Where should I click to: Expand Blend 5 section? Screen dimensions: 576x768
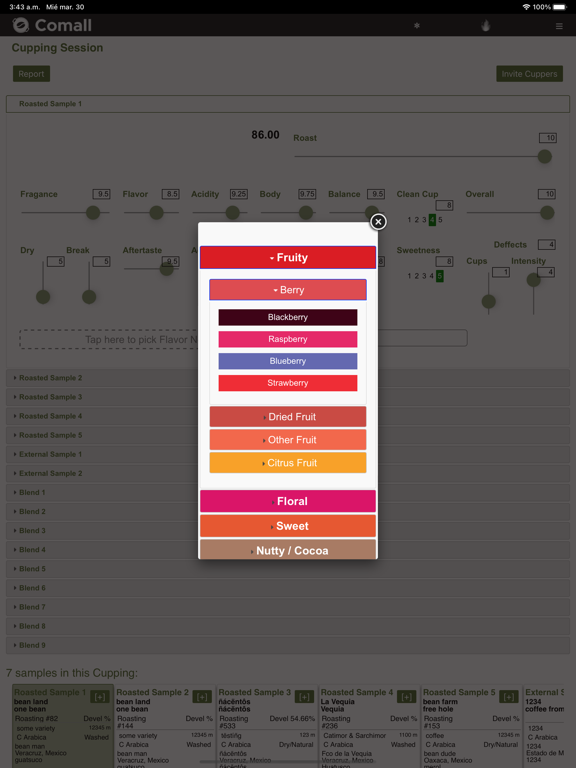click(288, 569)
